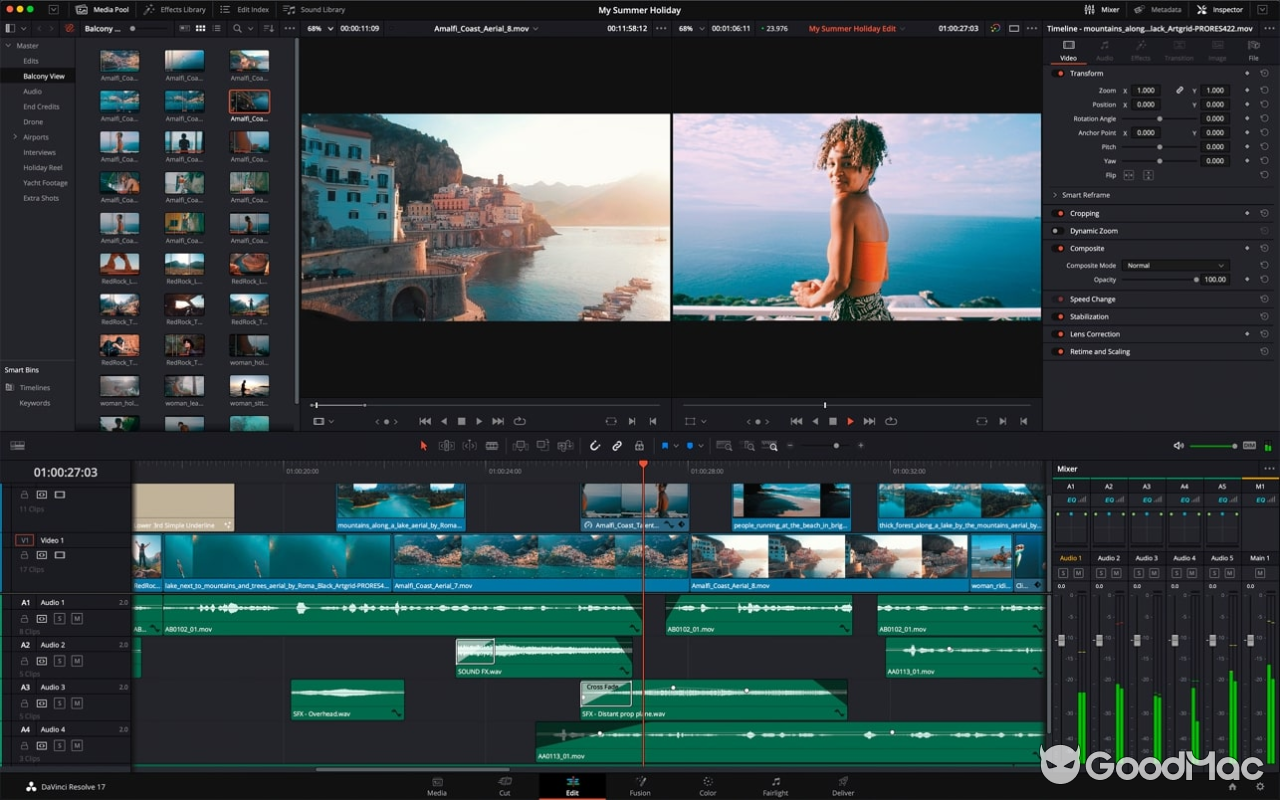Screen dimensions: 1280x800
Task: Toggle Linked Selection chain icon
Action: coord(617,446)
